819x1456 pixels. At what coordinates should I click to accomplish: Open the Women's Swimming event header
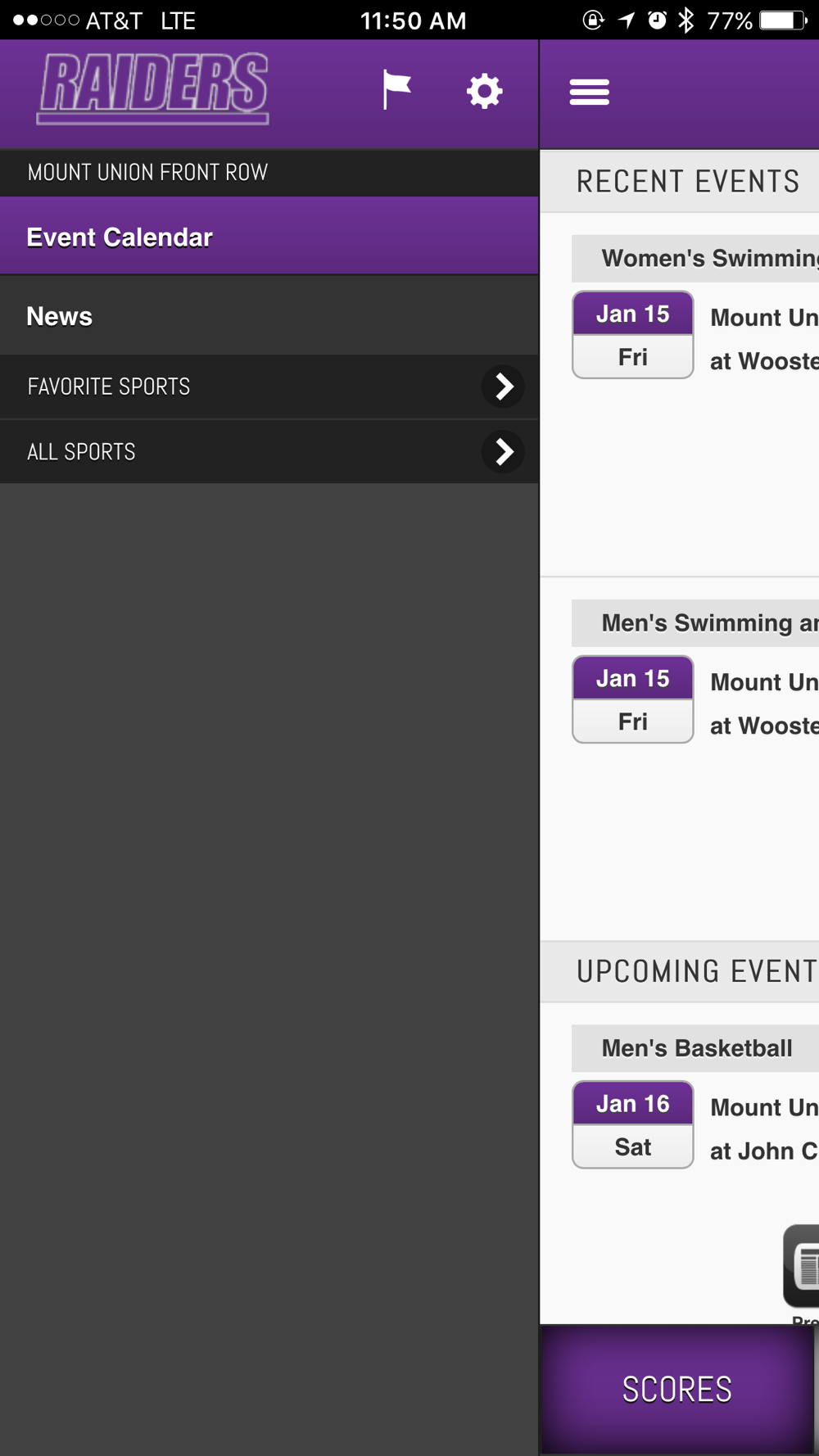[x=695, y=258]
